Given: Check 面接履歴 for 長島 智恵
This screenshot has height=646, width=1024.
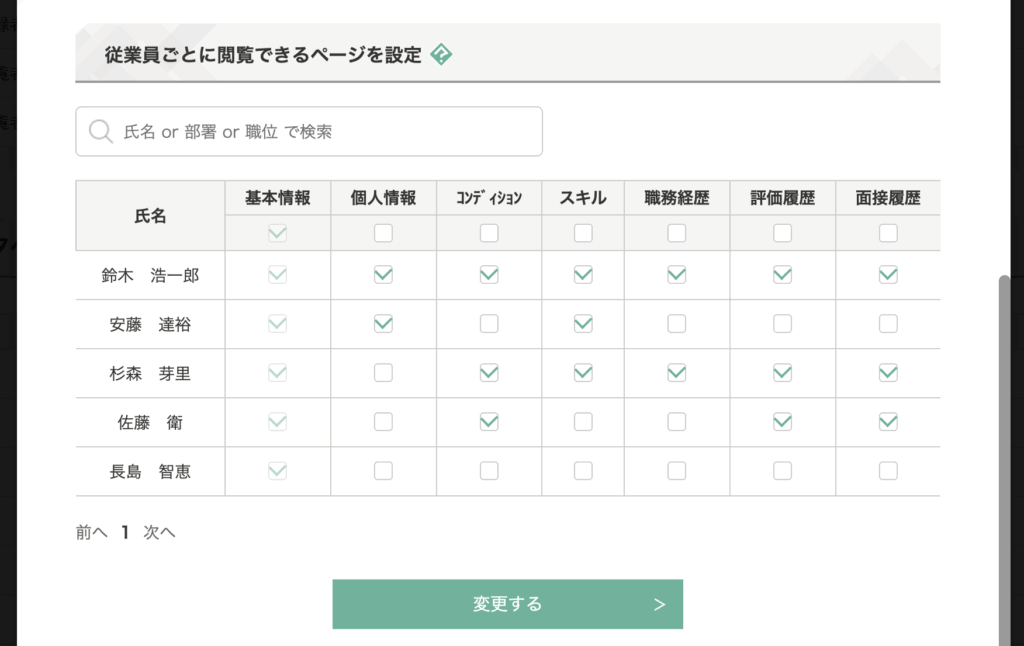Looking at the screenshot, I should coord(888,471).
